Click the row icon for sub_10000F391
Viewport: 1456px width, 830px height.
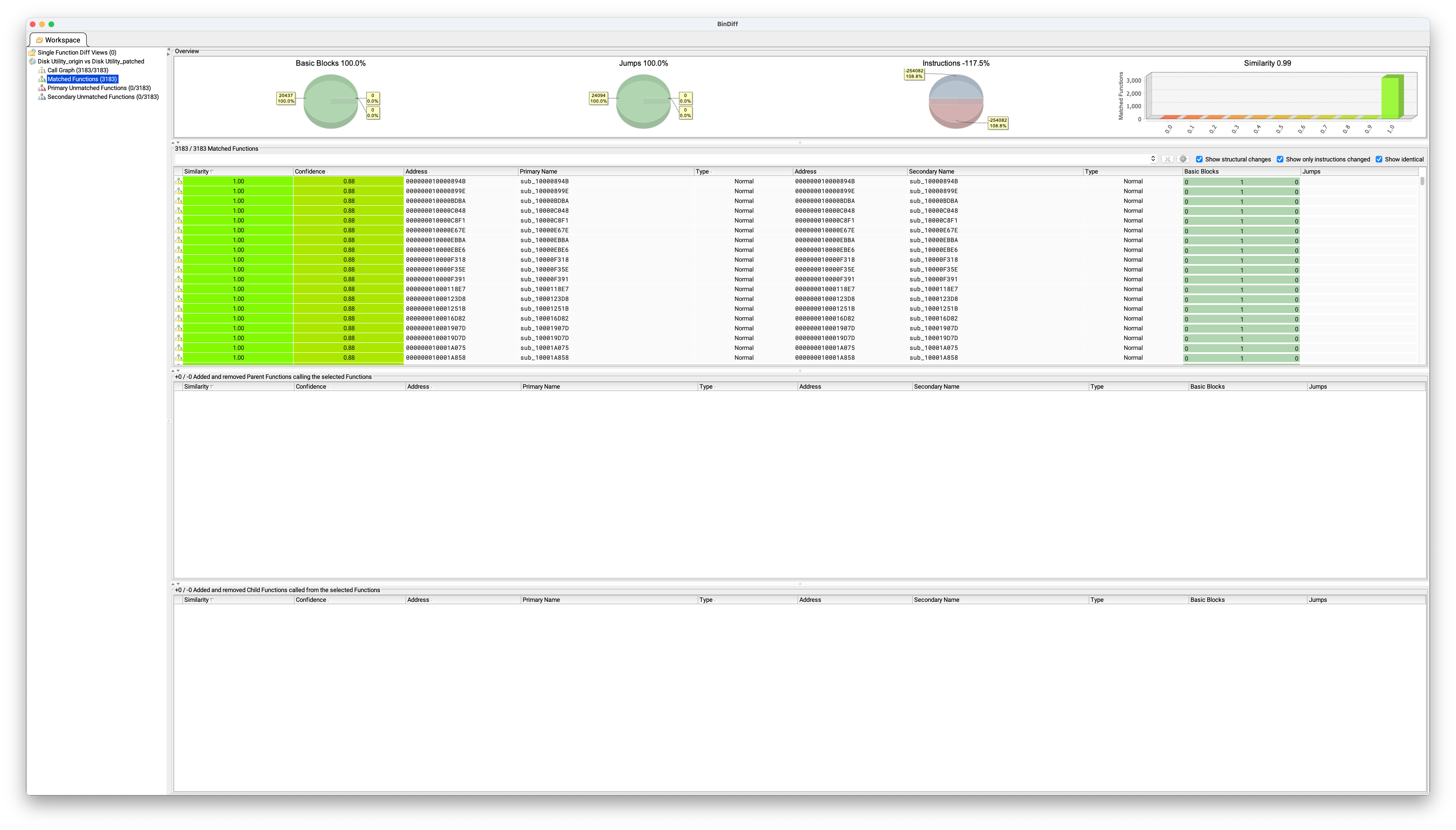(x=179, y=279)
